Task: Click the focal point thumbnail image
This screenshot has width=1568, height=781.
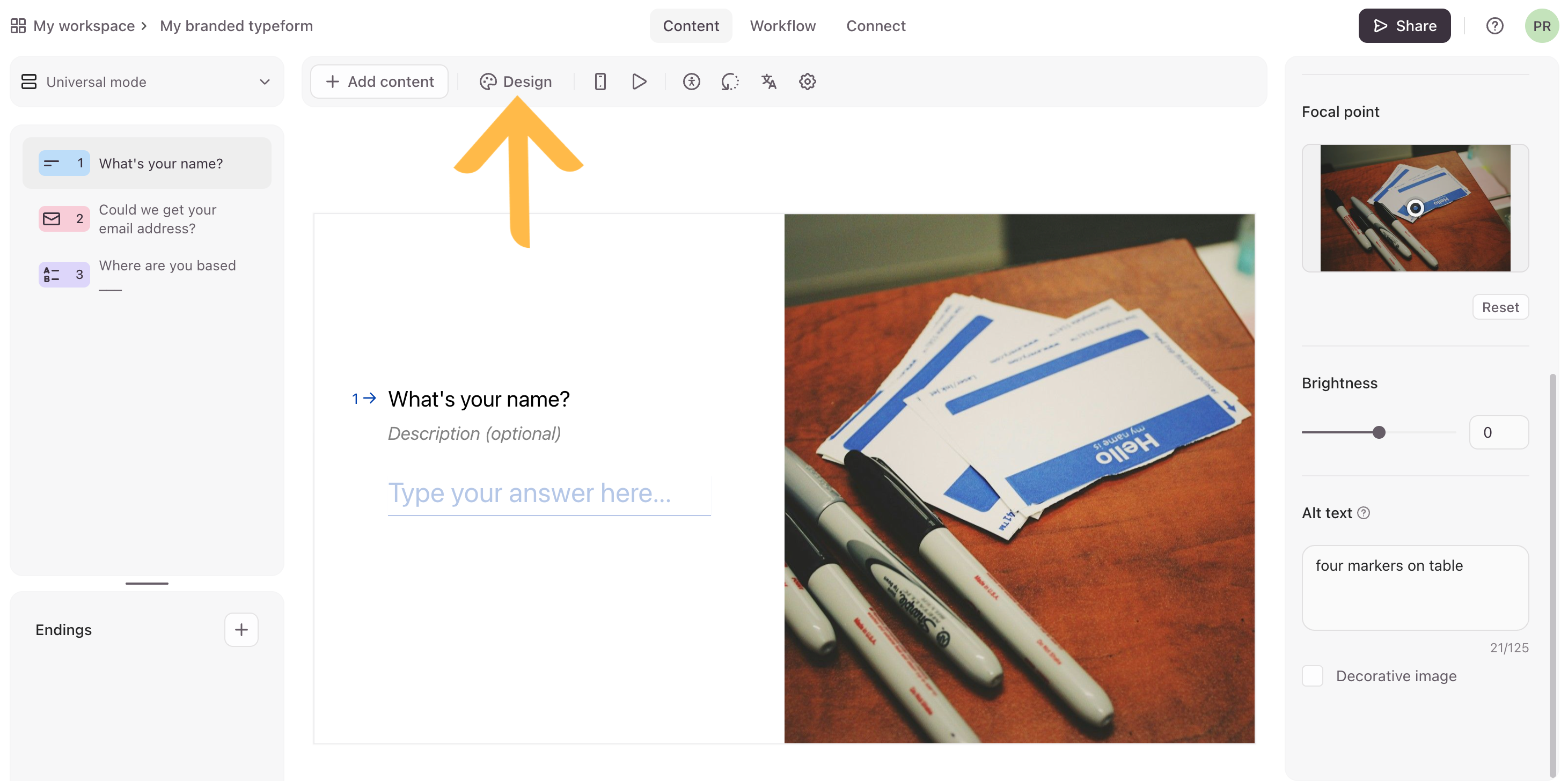Action: click(1415, 208)
